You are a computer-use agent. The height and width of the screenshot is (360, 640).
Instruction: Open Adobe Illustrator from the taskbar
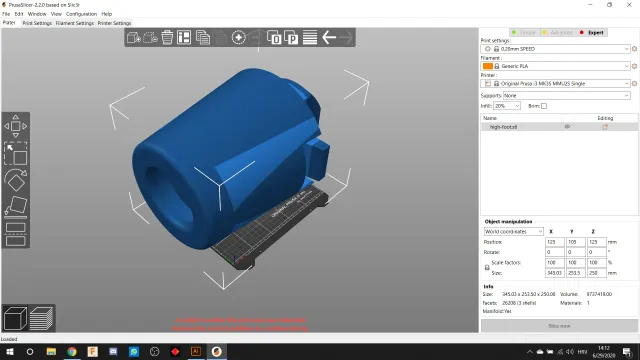point(196,351)
